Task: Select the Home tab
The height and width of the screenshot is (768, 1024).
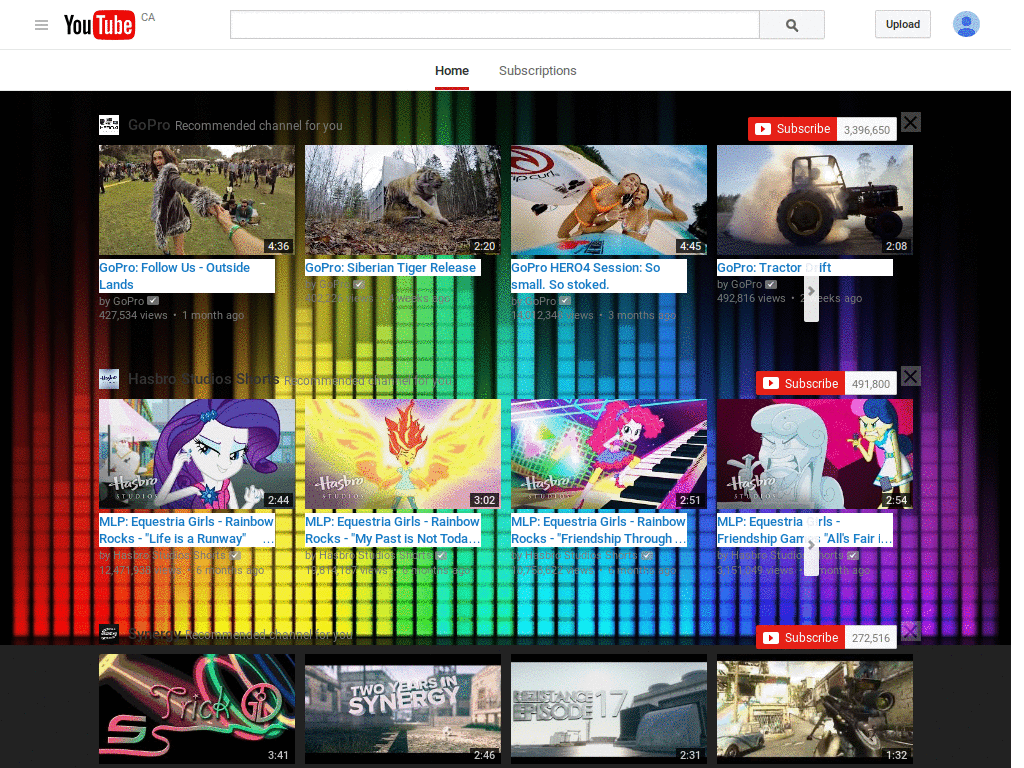Action: [452, 71]
